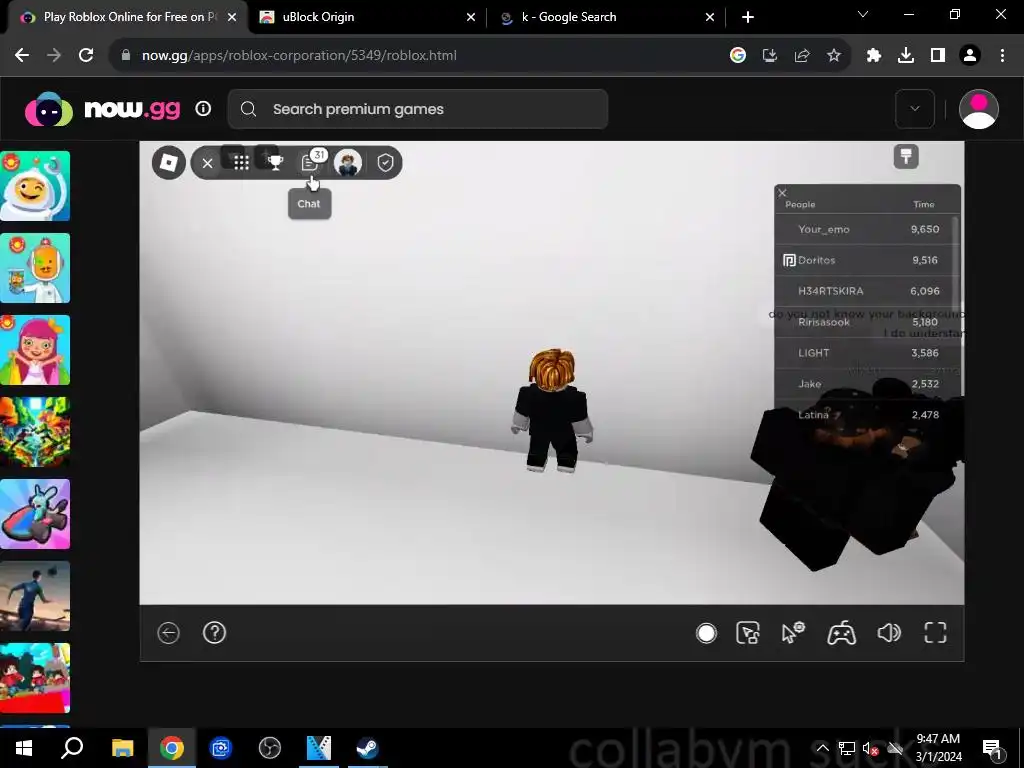Open Chrome downloads icon
The image size is (1024, 768).
point(906,56)
